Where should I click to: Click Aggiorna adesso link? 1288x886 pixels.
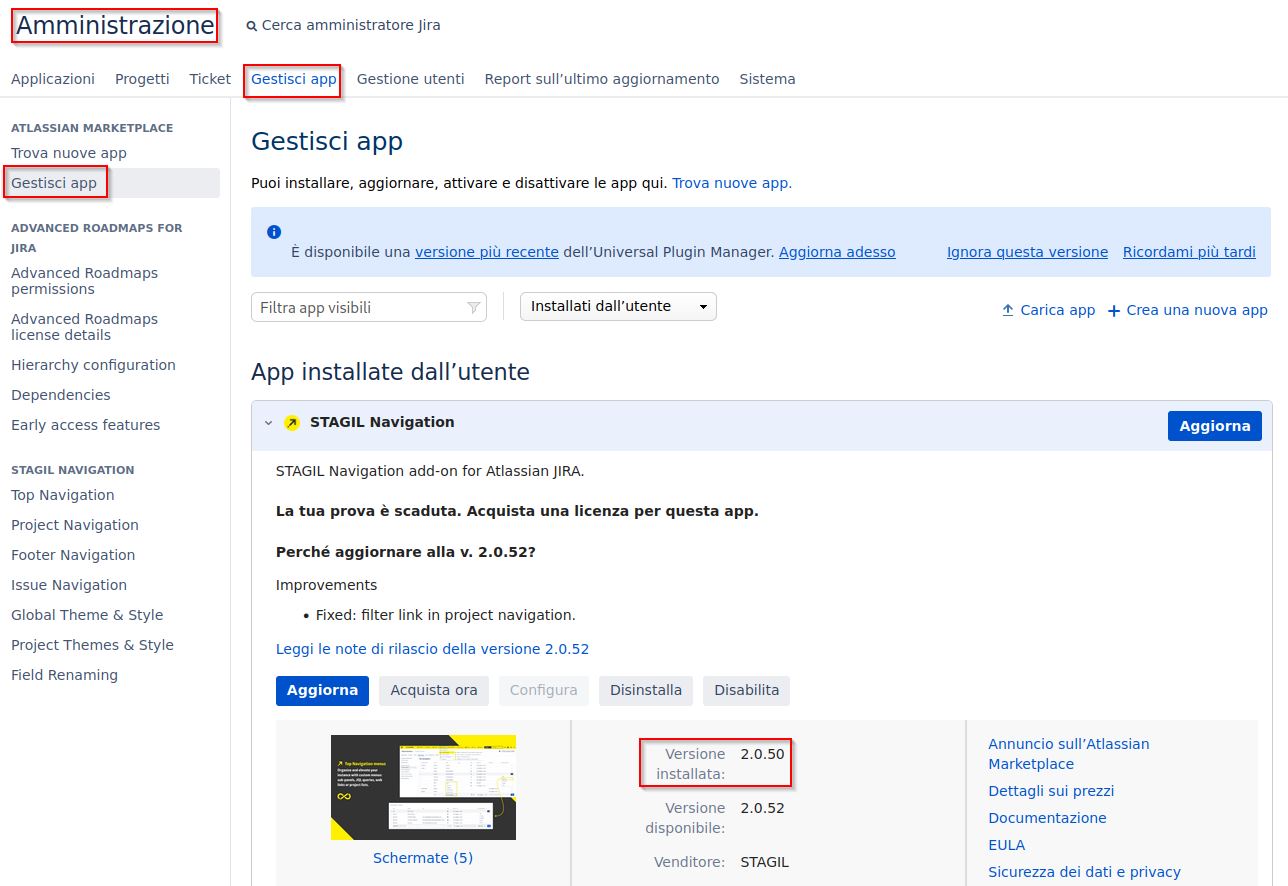[837, 252]
